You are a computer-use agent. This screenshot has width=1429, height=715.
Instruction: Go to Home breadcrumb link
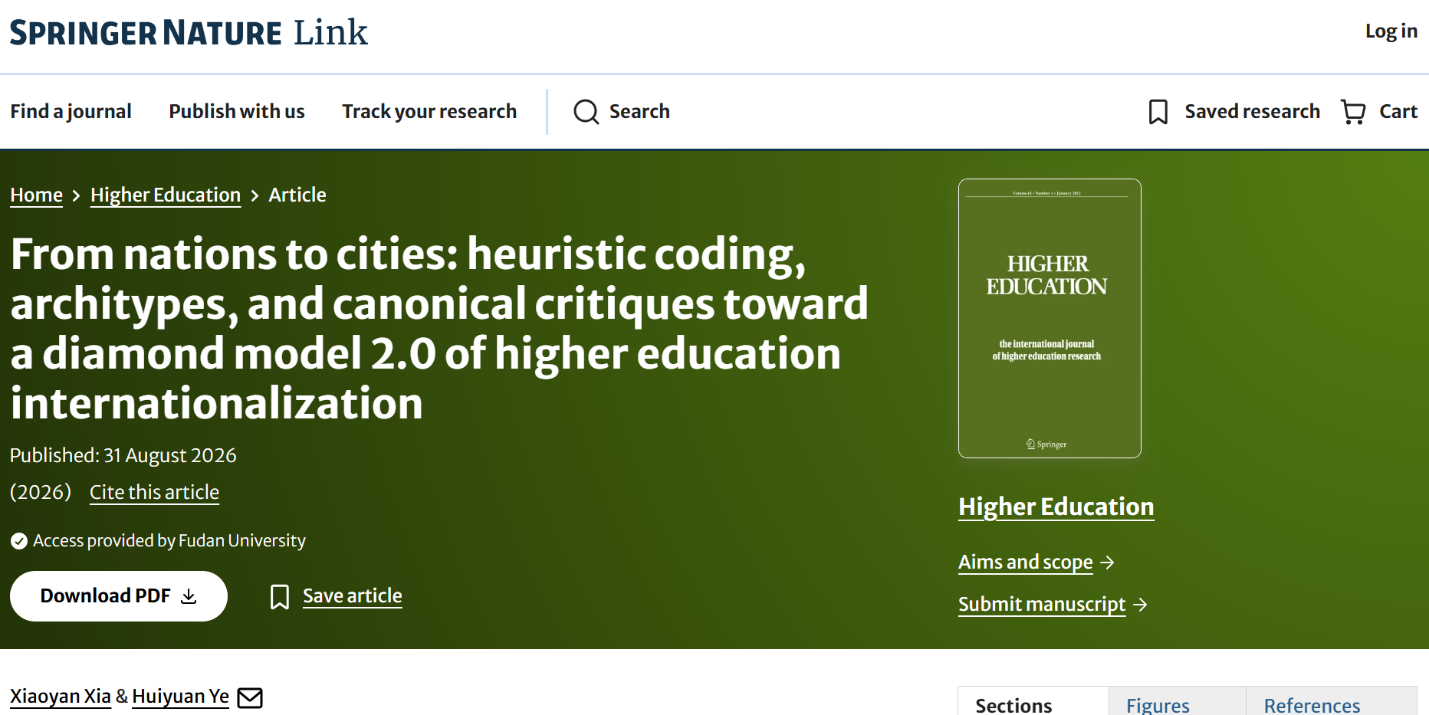(x=36, y=195)
